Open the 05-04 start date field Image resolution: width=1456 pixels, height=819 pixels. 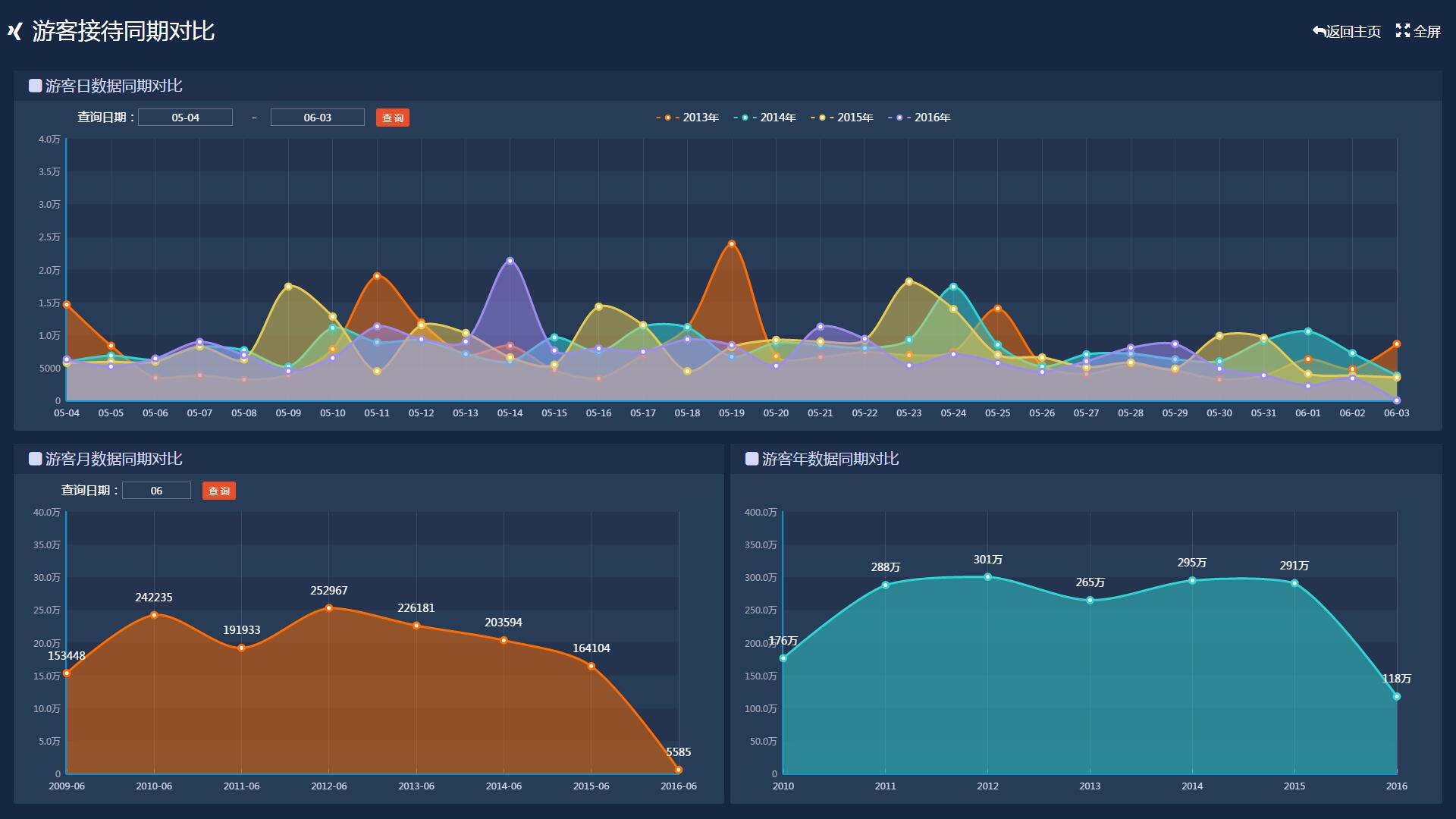185,118
